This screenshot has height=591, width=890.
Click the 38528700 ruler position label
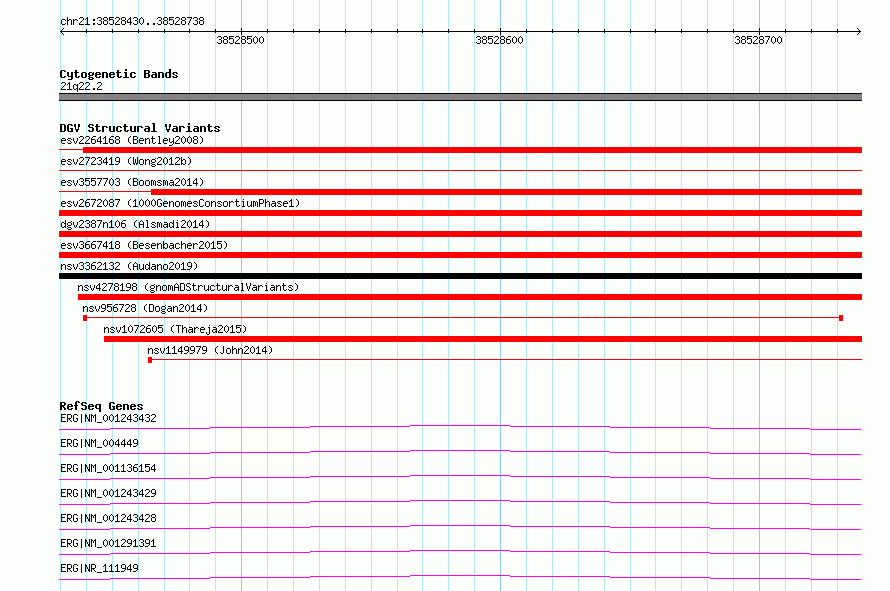[x=758, y=40]
